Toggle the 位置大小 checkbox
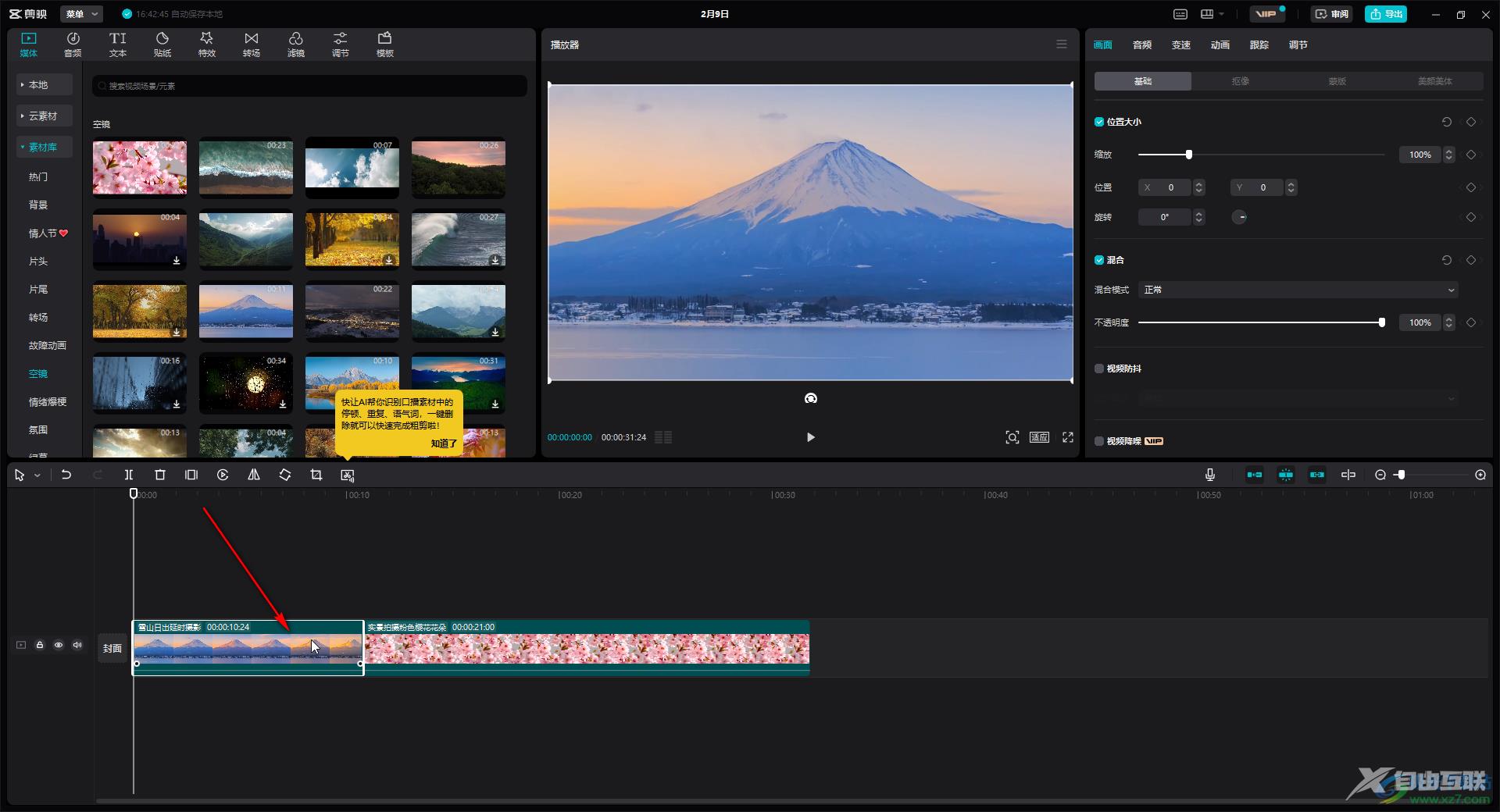1500x812 pixels. coord(1099,122)
